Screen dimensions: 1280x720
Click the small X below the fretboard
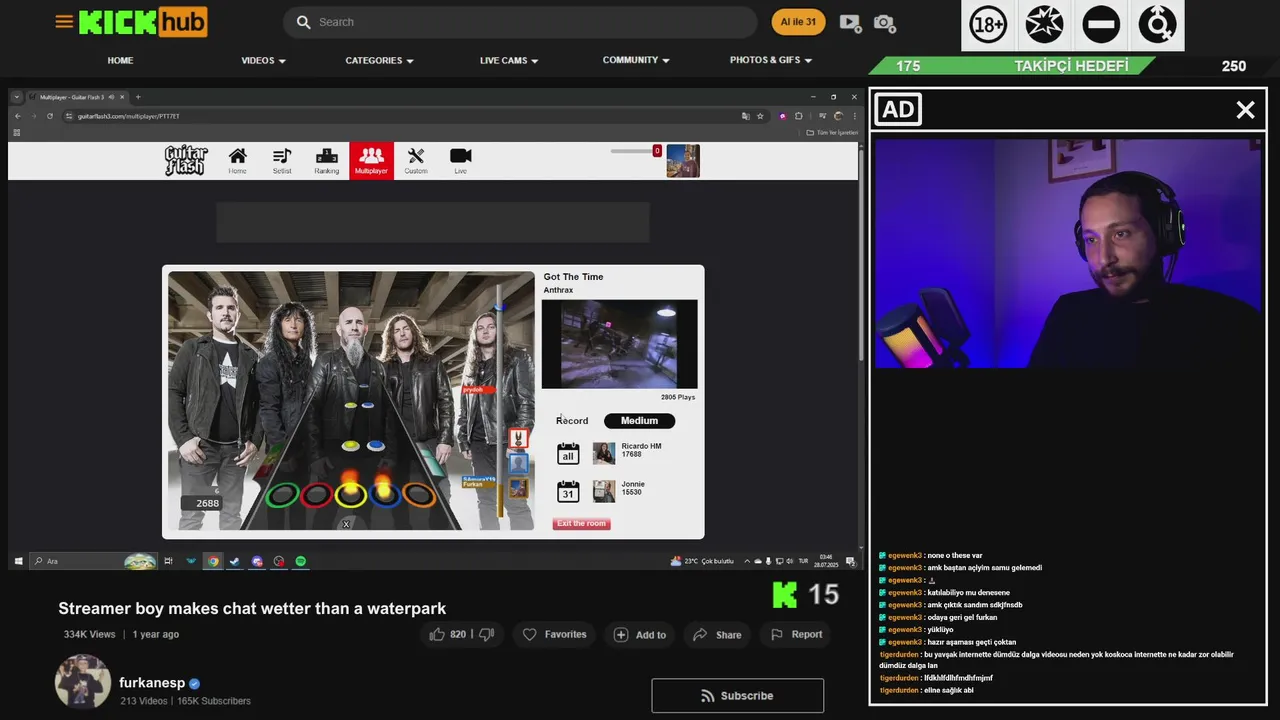[x=346, y=524]
